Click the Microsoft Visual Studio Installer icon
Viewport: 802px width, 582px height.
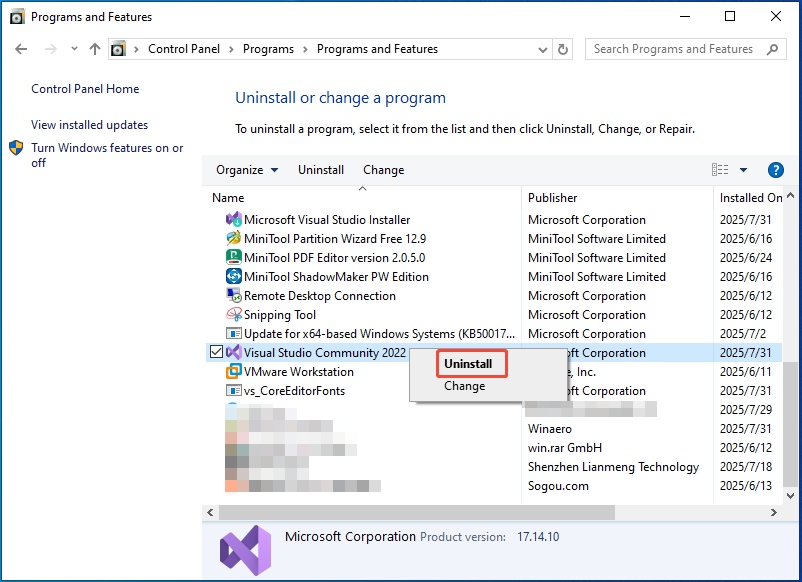(234, 220)
